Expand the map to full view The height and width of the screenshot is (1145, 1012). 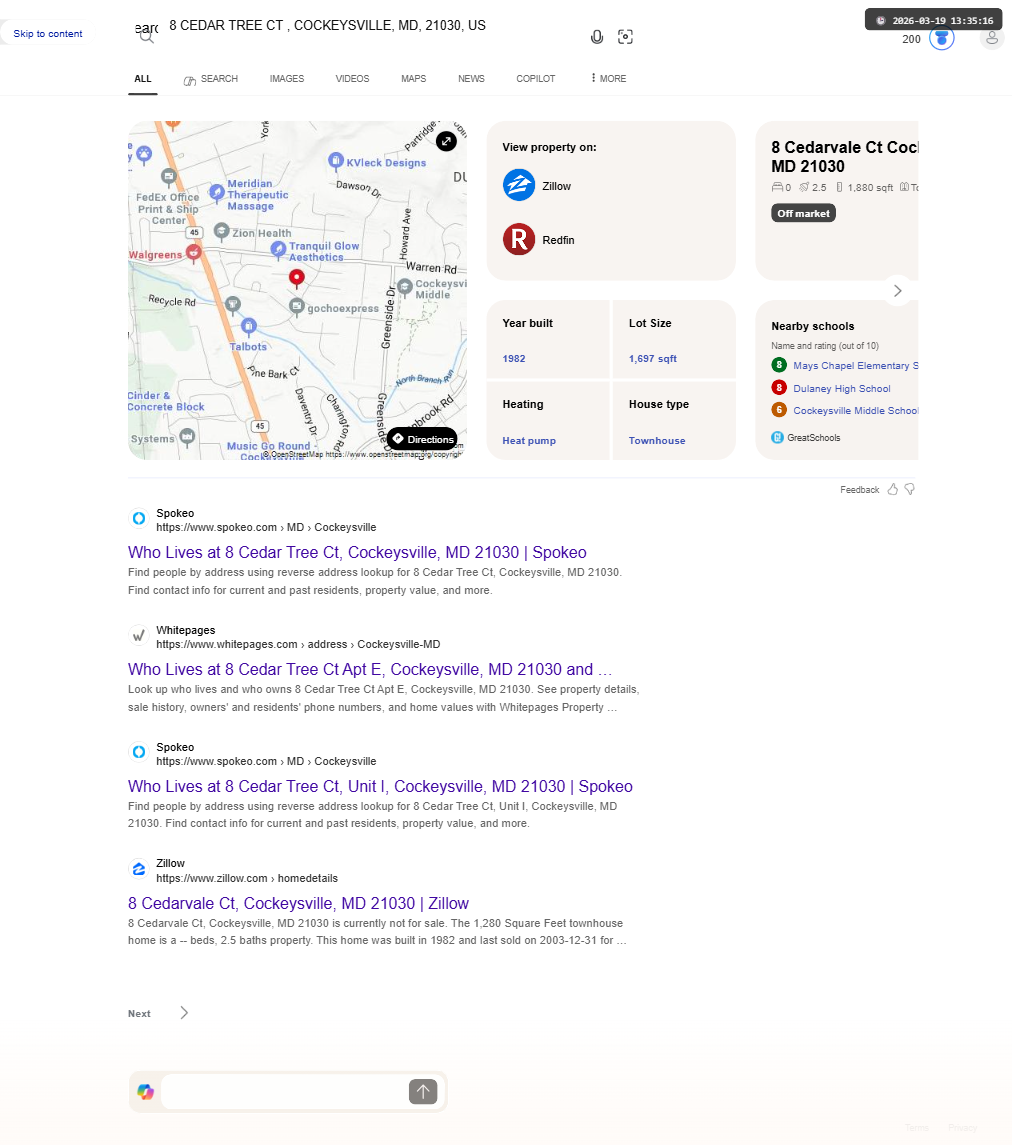point(446,141)
